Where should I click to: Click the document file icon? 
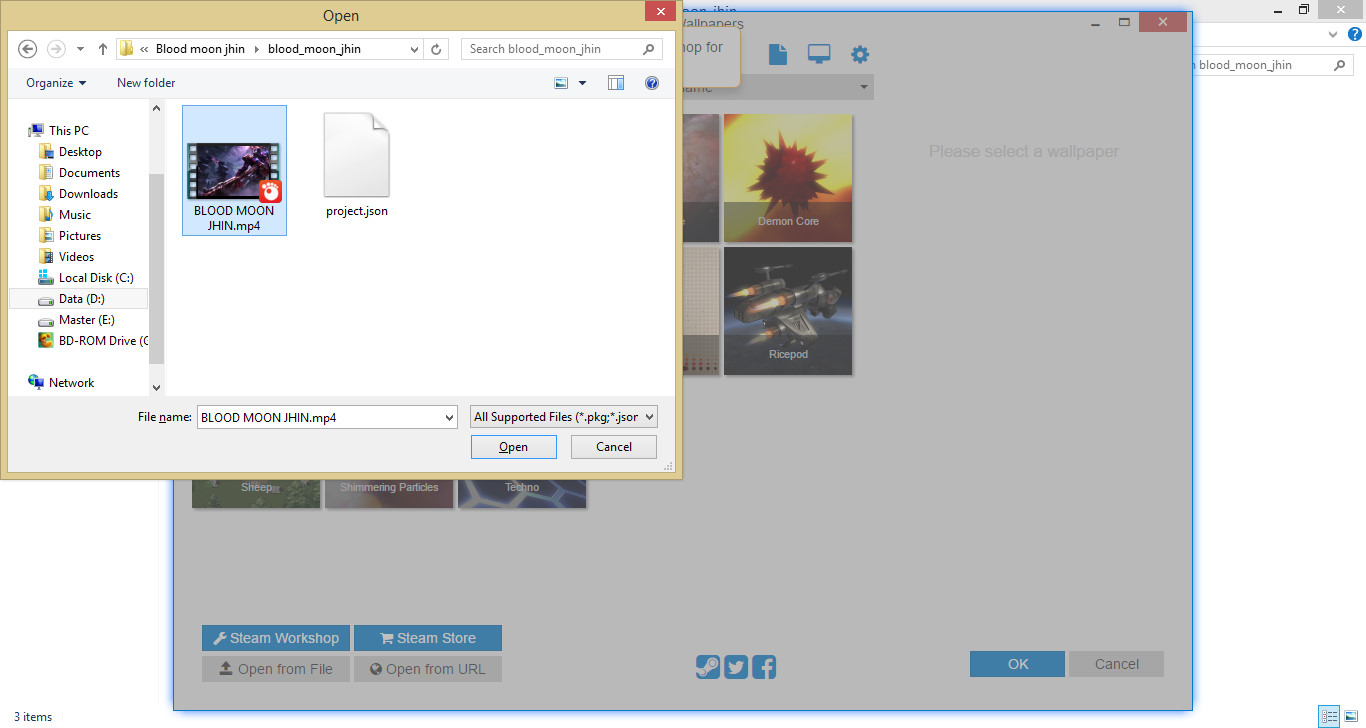[778, 54]
